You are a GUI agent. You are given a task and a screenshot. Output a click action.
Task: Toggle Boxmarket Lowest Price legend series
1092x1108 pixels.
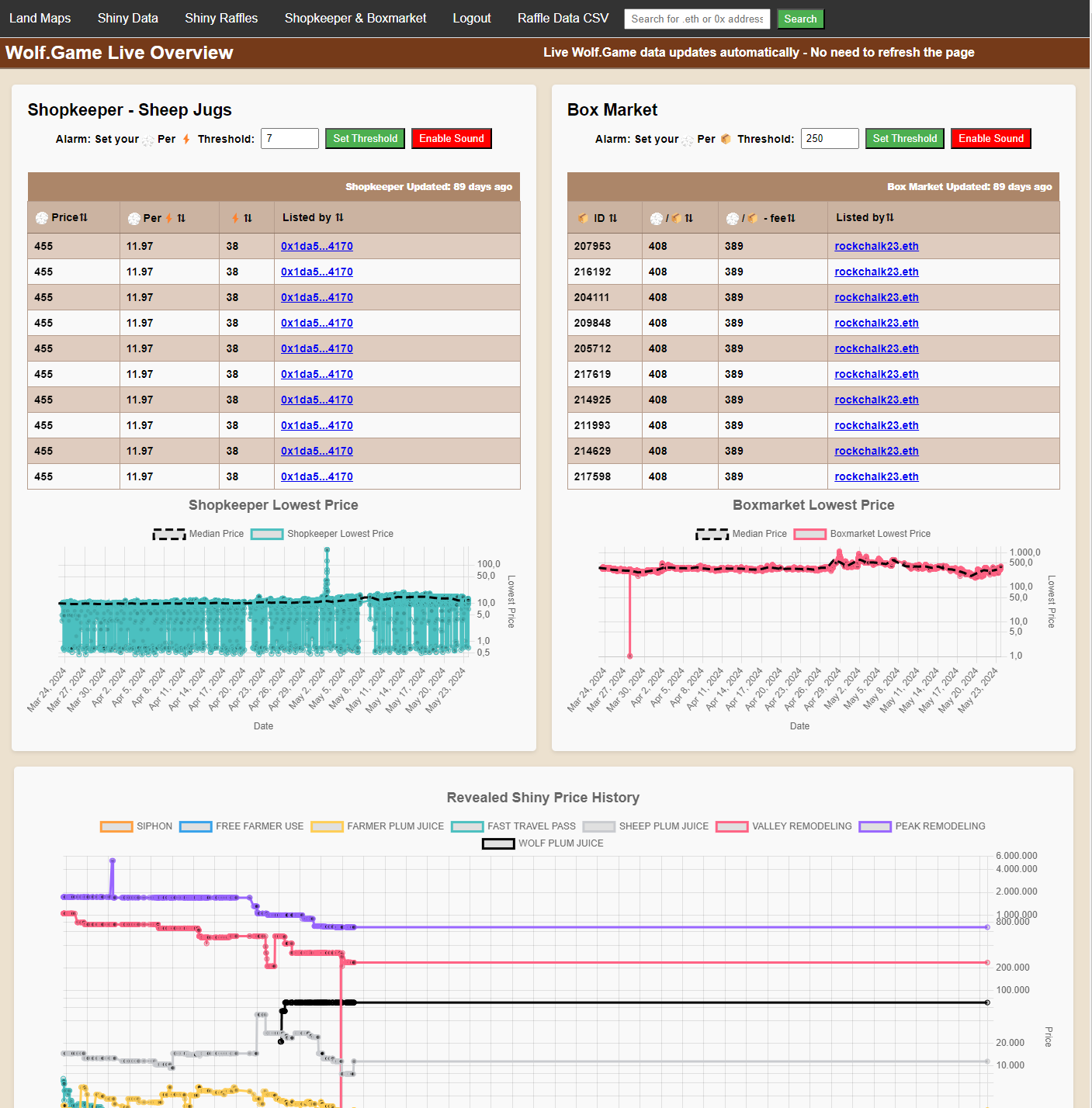coord(861,534)
